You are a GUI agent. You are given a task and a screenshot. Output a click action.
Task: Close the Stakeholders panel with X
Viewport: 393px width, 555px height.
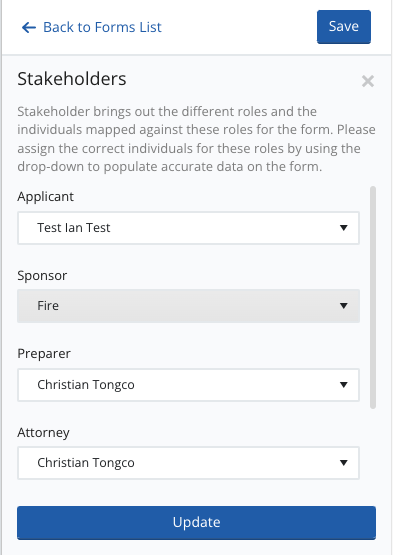point(368,81)
